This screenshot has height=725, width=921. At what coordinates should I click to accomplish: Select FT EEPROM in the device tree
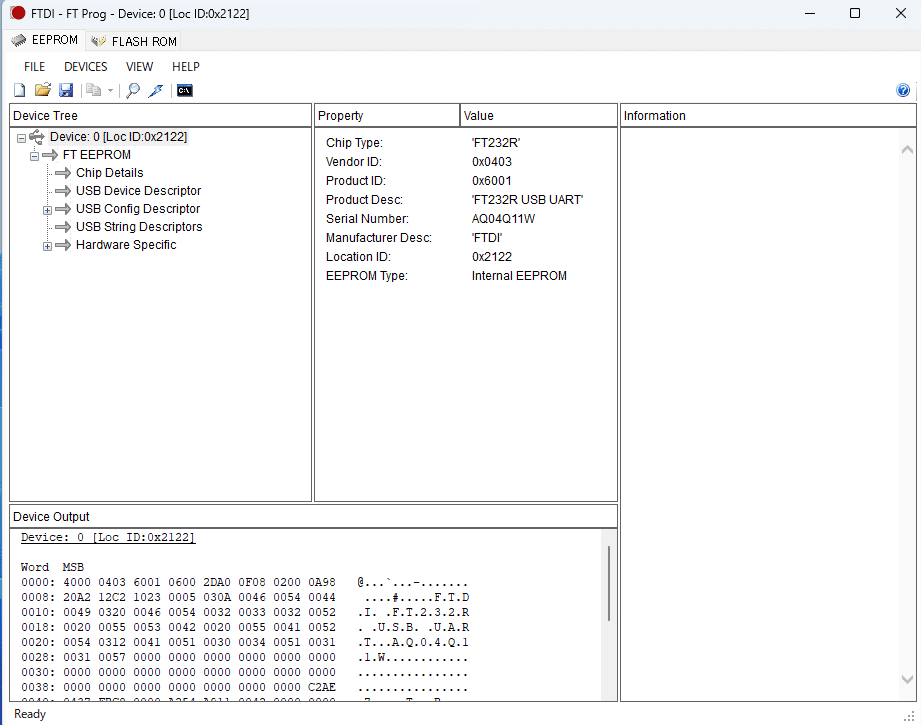pos(97,155)
